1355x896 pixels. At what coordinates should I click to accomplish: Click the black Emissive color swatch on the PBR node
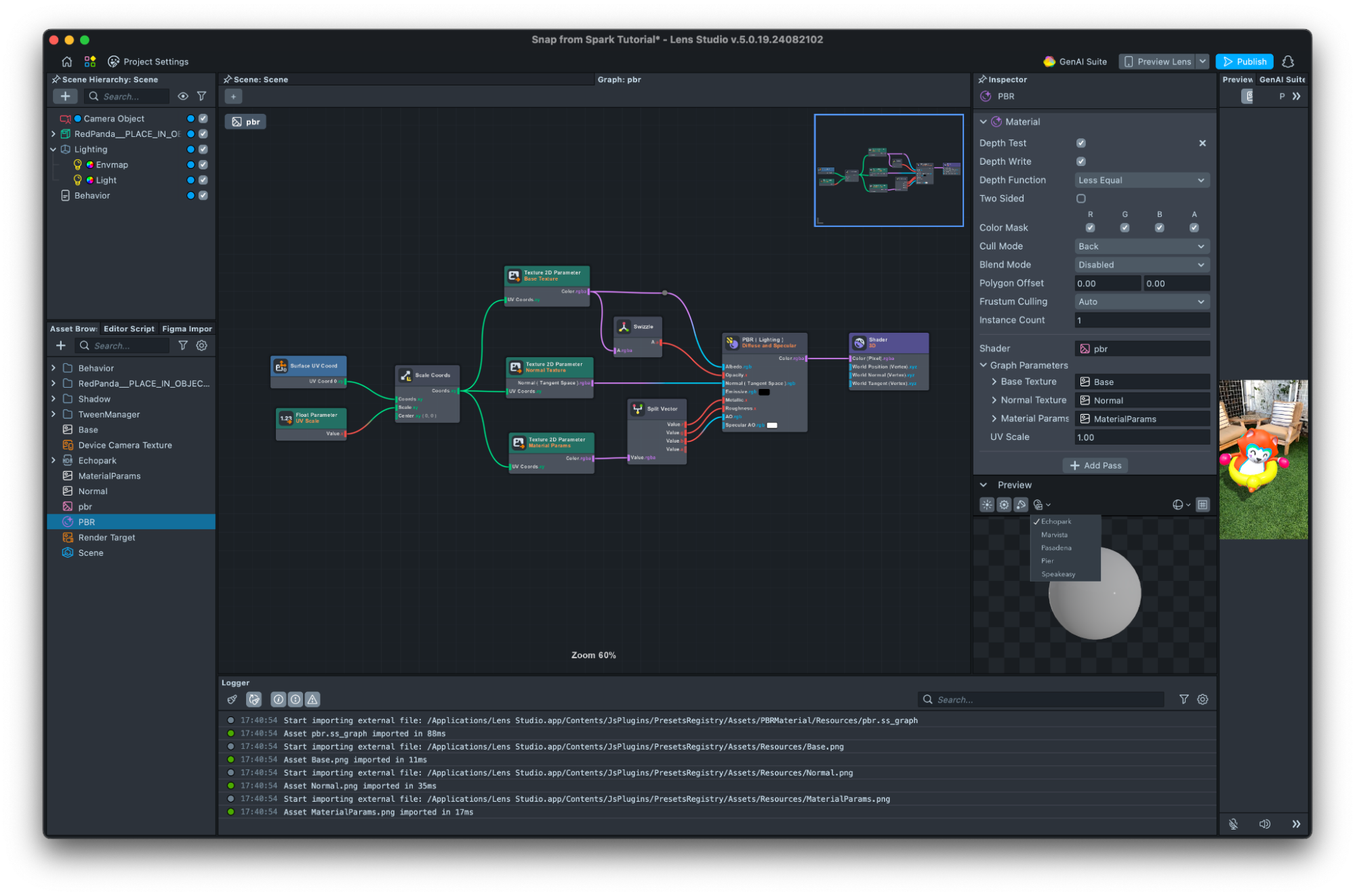[764, 392]
